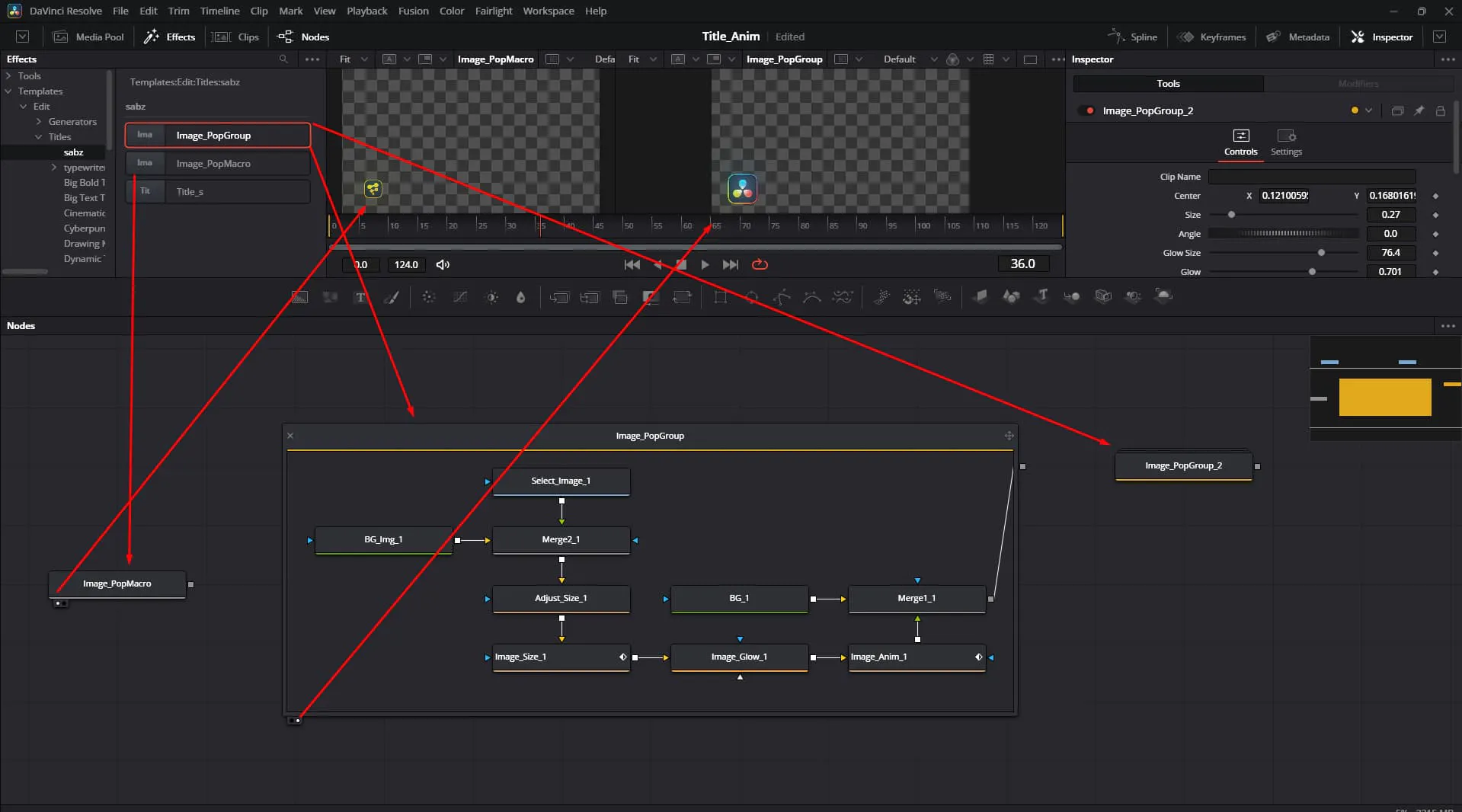Switch to Inspector Modifiers tab
This screenshot has width=1462, height=812.
coord(1358,84)
